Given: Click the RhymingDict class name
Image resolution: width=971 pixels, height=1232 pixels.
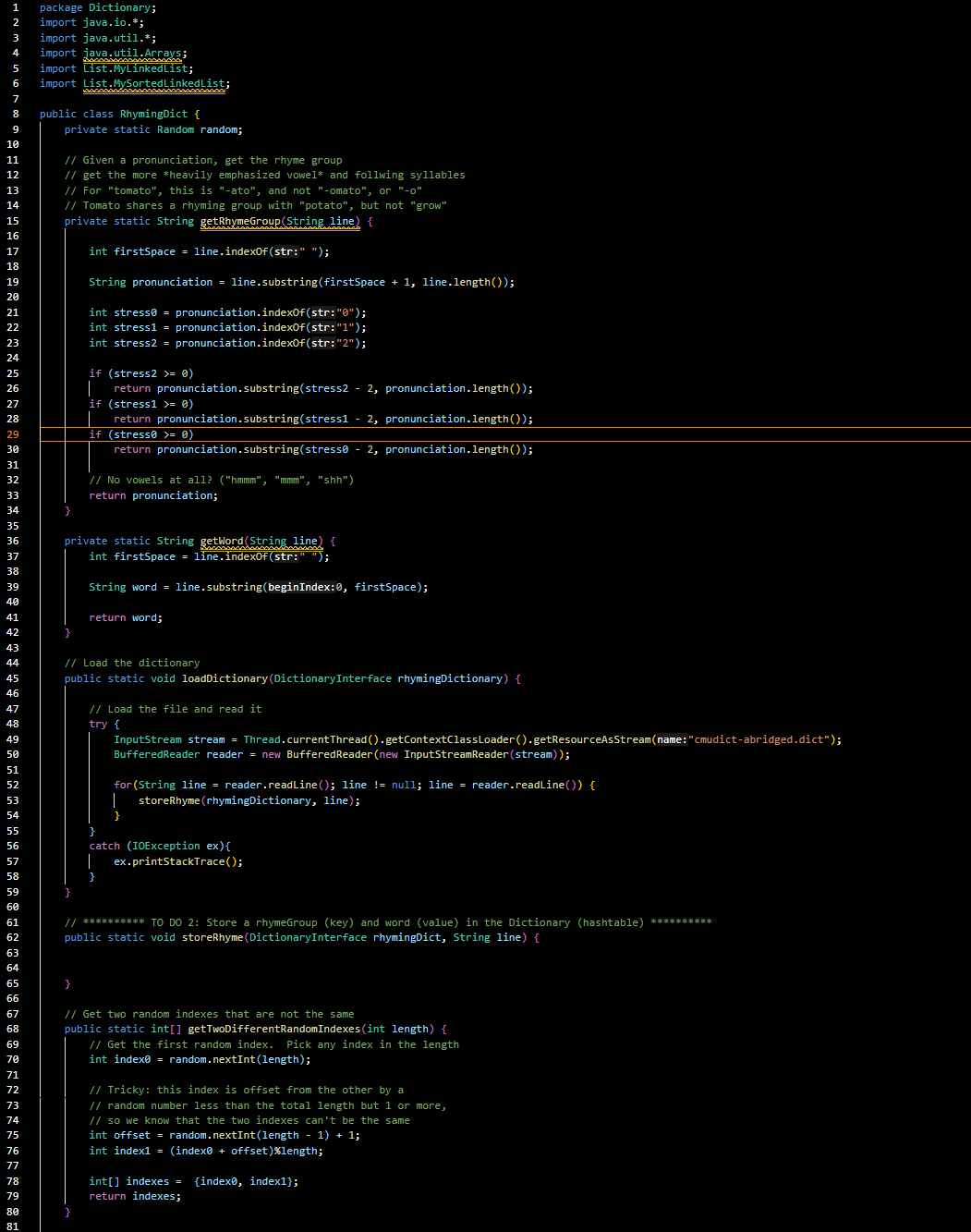Looking at the screenshot, I should [153, 114].
